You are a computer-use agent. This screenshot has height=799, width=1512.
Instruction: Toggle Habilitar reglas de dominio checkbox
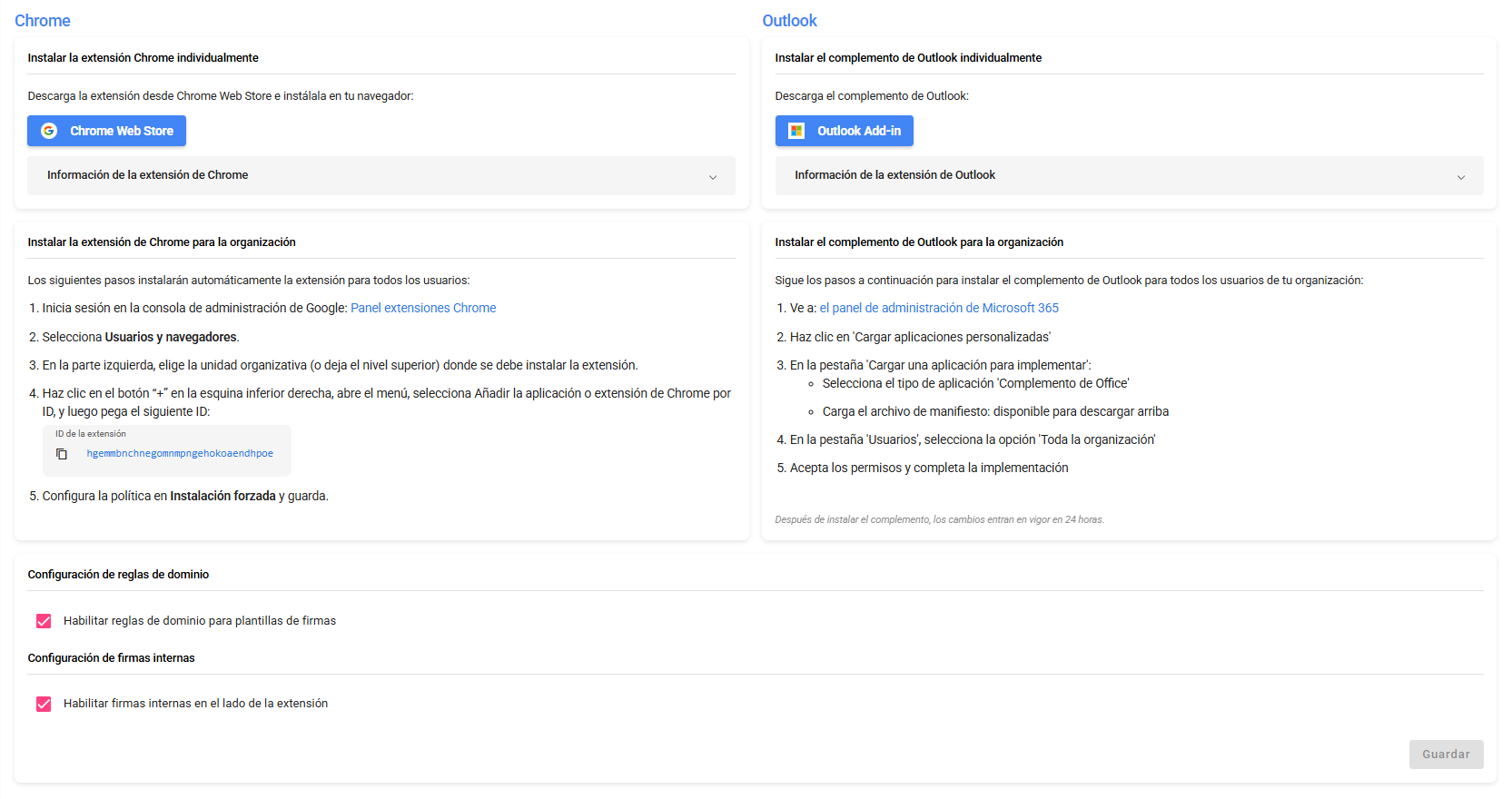(x=44, y=621)
